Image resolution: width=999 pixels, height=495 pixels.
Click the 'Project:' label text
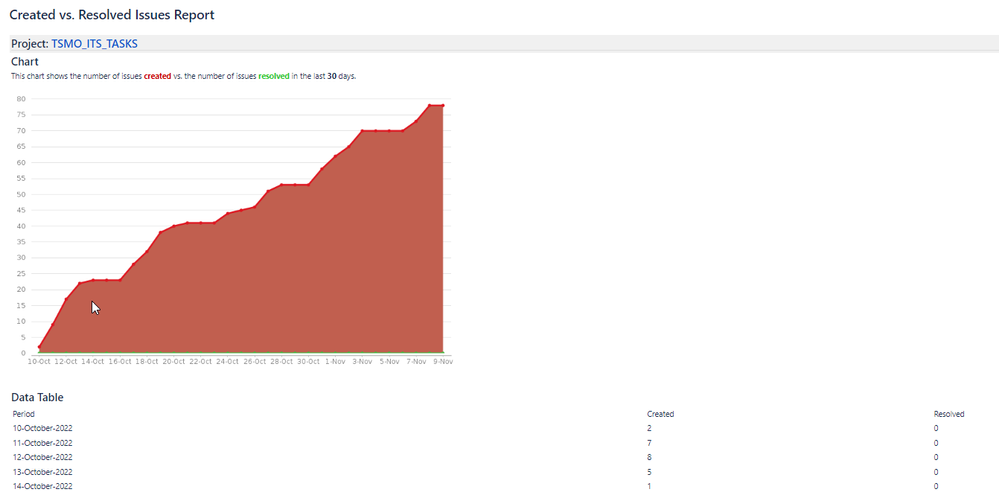(30, 44)
